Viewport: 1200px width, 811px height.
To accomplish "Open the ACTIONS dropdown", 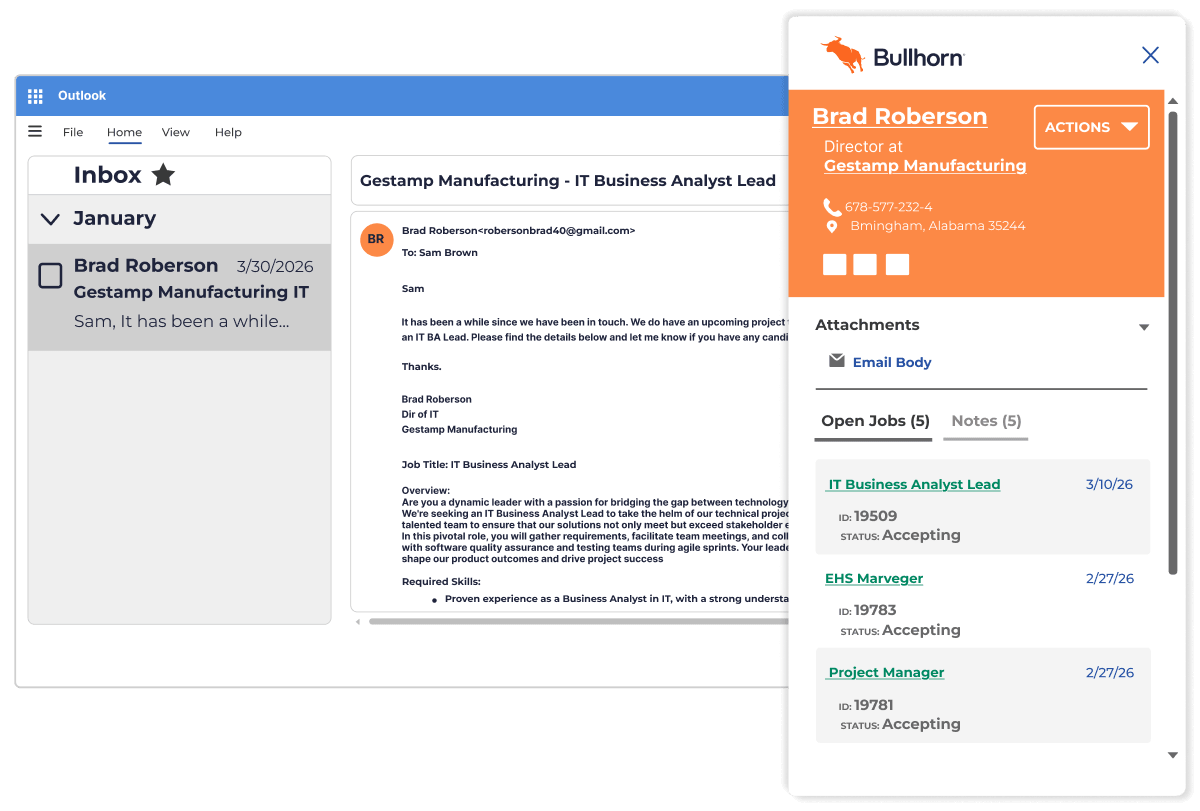I will (1091, 127).
